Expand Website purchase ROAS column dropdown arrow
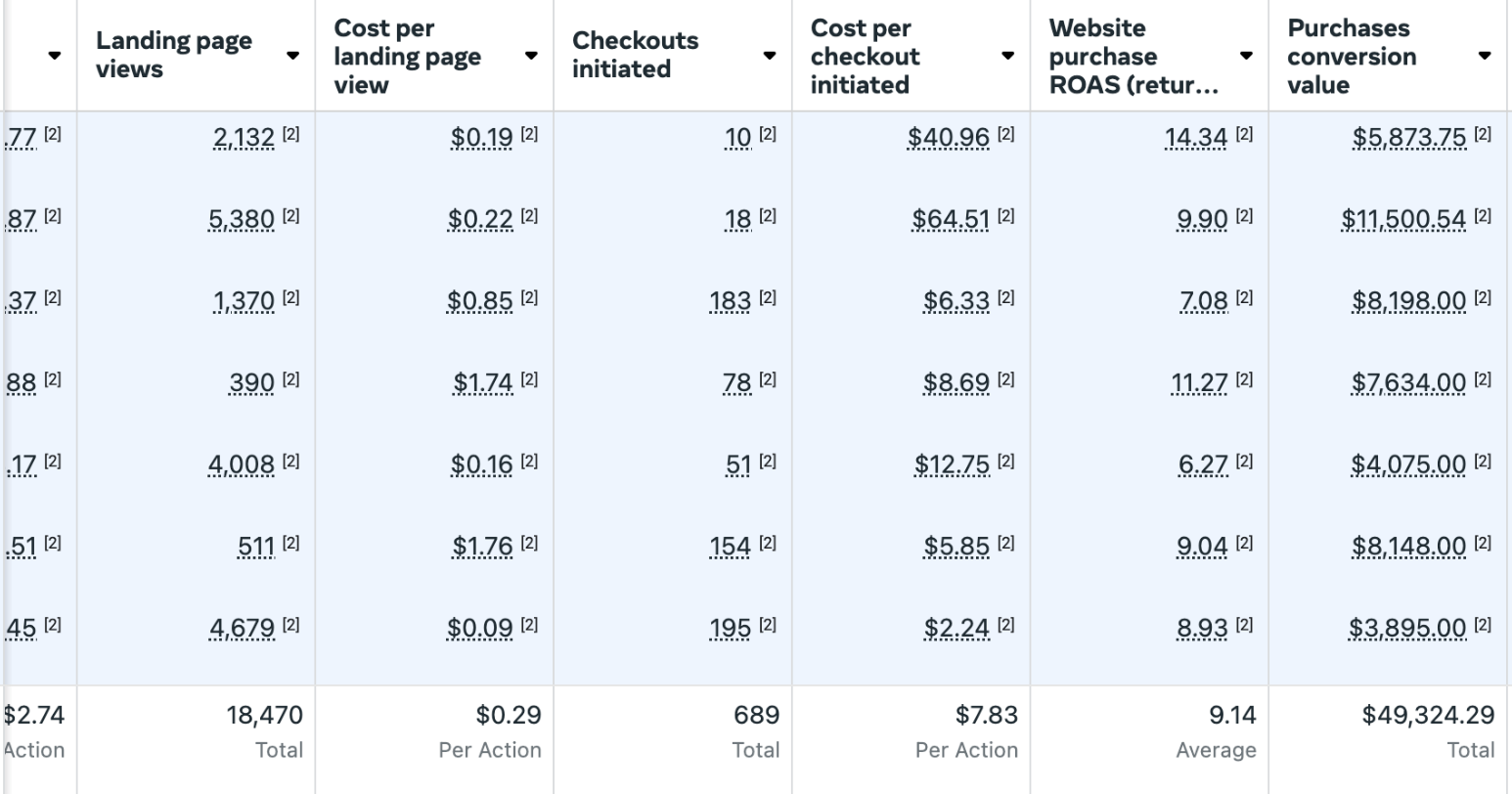Viewport: 1512px width, 794px height. pos(1246,56)
